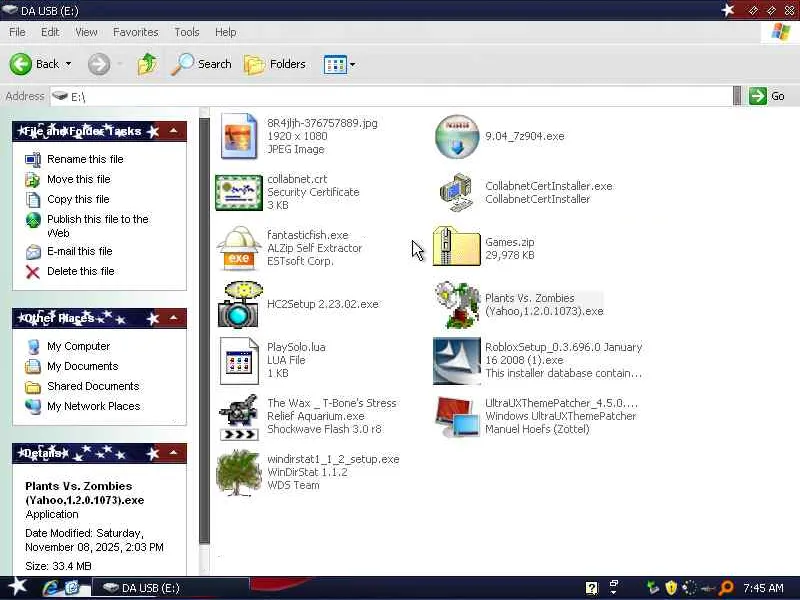Select the Plants Vs. Zombies exe icon
The width and height of the screenshot is (800, 600).
pyautogui.click(x=457, y=304)
